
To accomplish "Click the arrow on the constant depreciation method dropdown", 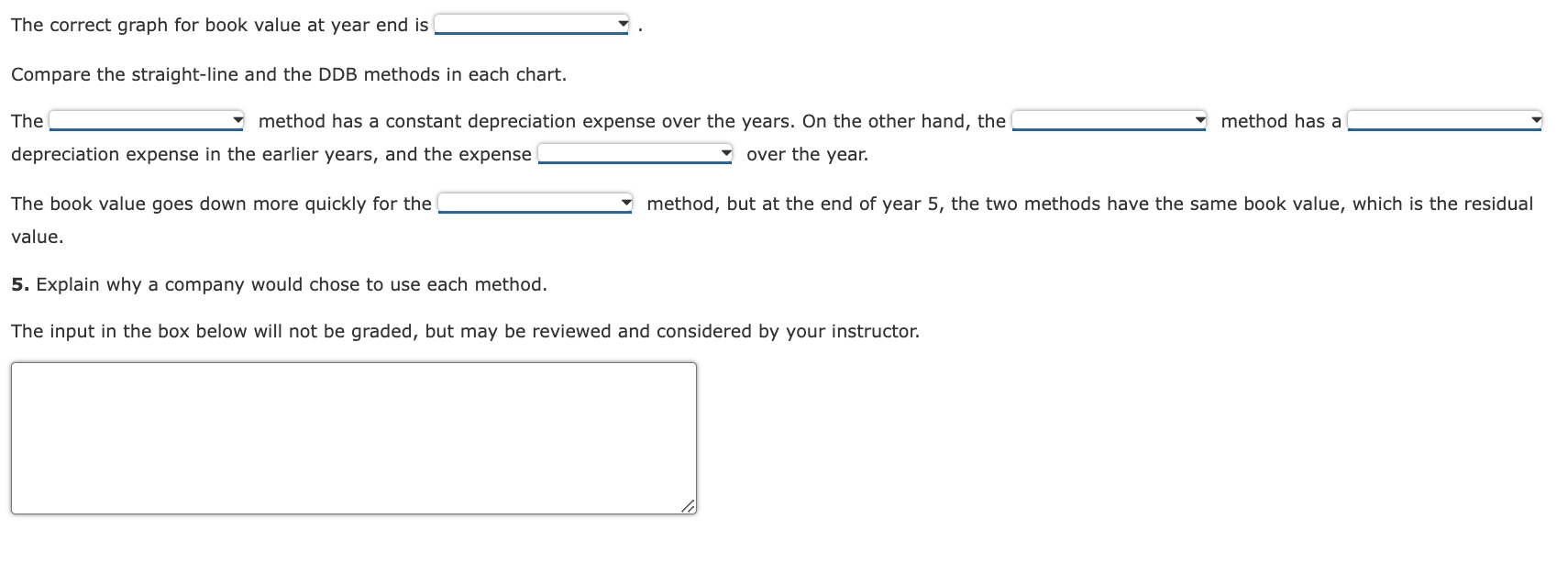I will pyautogui.click(x=238, y=119).
